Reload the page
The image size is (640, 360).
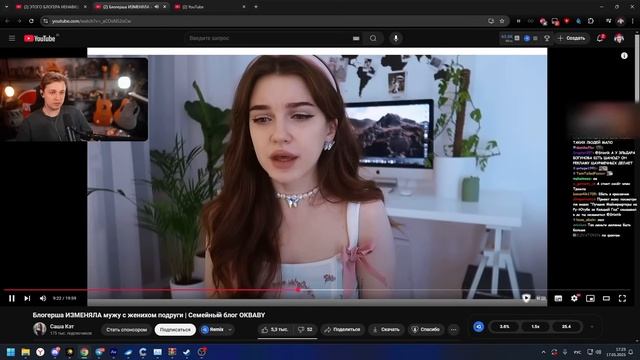click(31, 21)
